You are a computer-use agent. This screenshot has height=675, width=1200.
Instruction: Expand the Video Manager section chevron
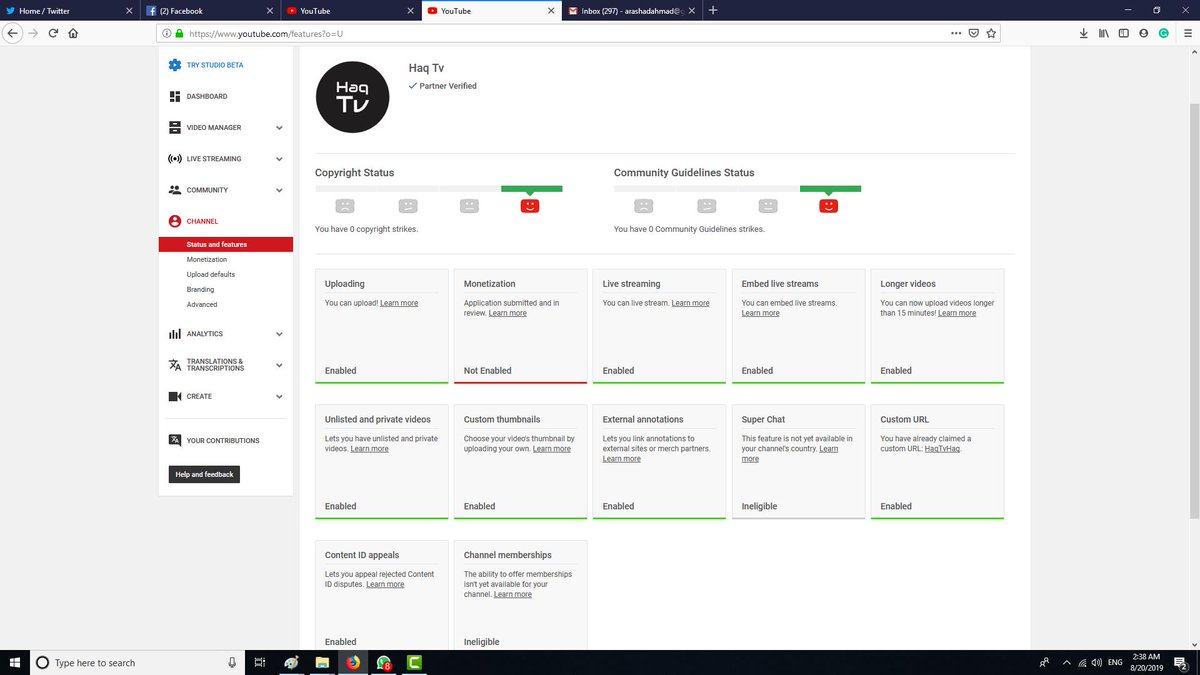[279, 128]
